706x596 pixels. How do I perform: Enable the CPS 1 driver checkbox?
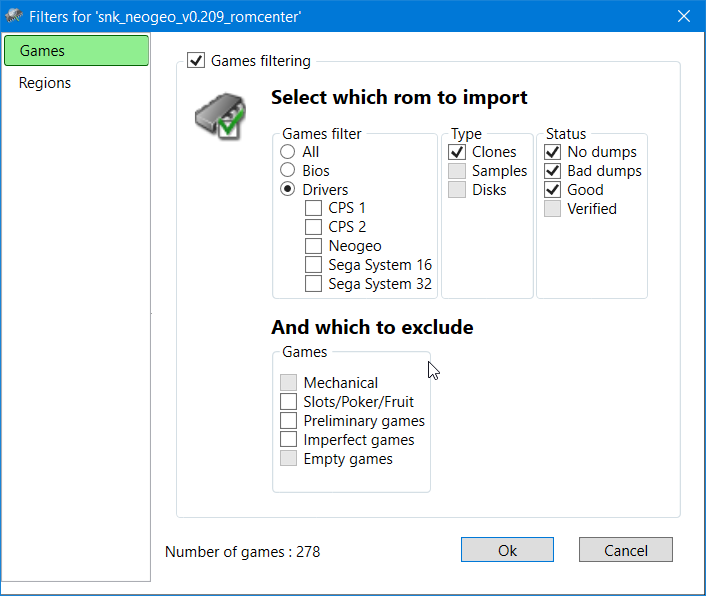(314, 208)
